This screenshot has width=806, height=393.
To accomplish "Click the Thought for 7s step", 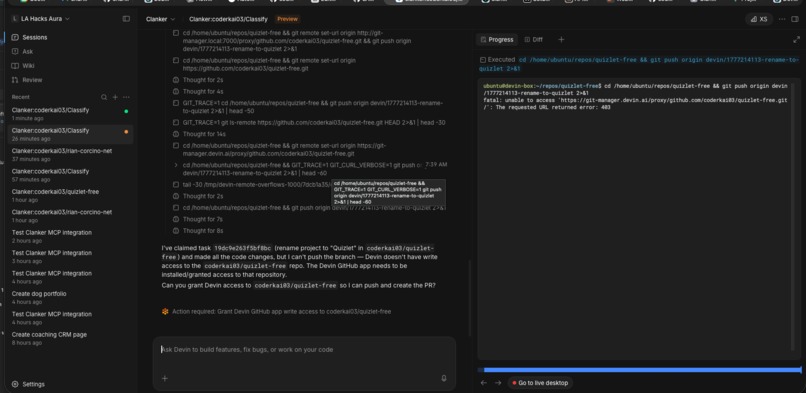I will (x=203, y=219).
